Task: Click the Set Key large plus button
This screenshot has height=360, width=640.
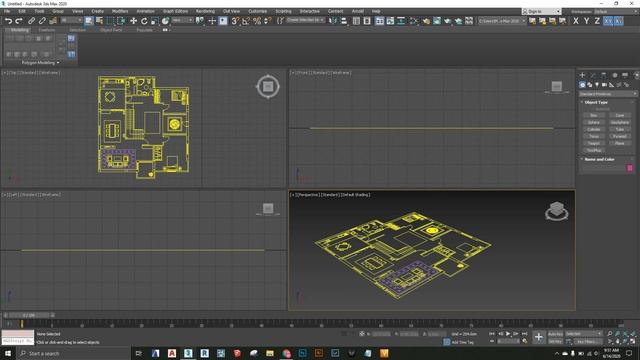Action: [x=539, y=337]
